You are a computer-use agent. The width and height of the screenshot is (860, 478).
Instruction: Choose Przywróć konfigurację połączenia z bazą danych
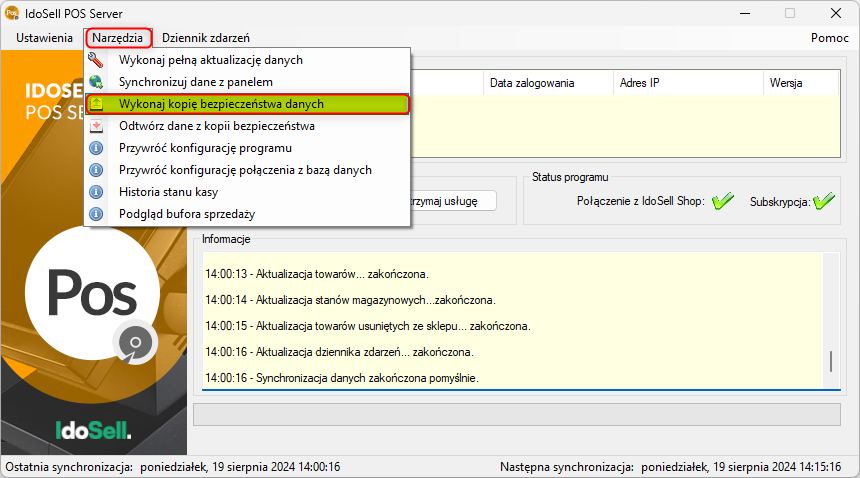pyautogui.click(x=247, y=170)
